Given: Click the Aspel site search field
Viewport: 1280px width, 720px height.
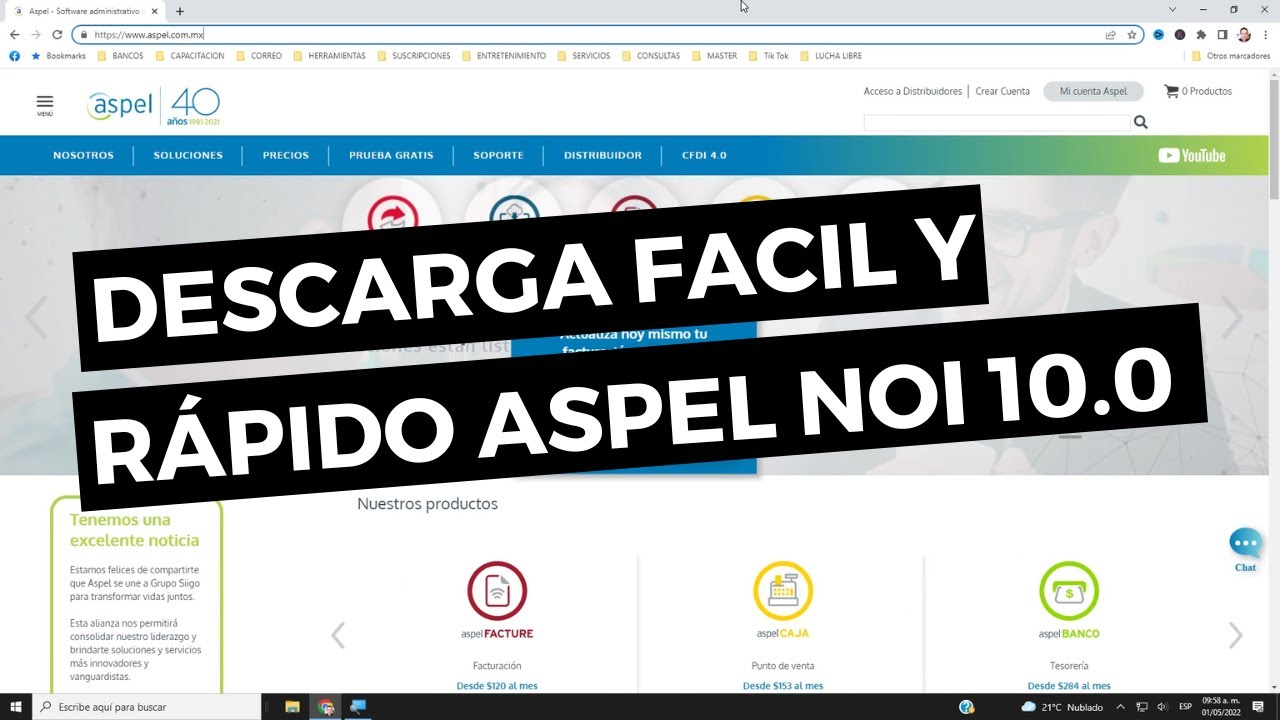Looking at the screenshot, I should coord(996,123).
